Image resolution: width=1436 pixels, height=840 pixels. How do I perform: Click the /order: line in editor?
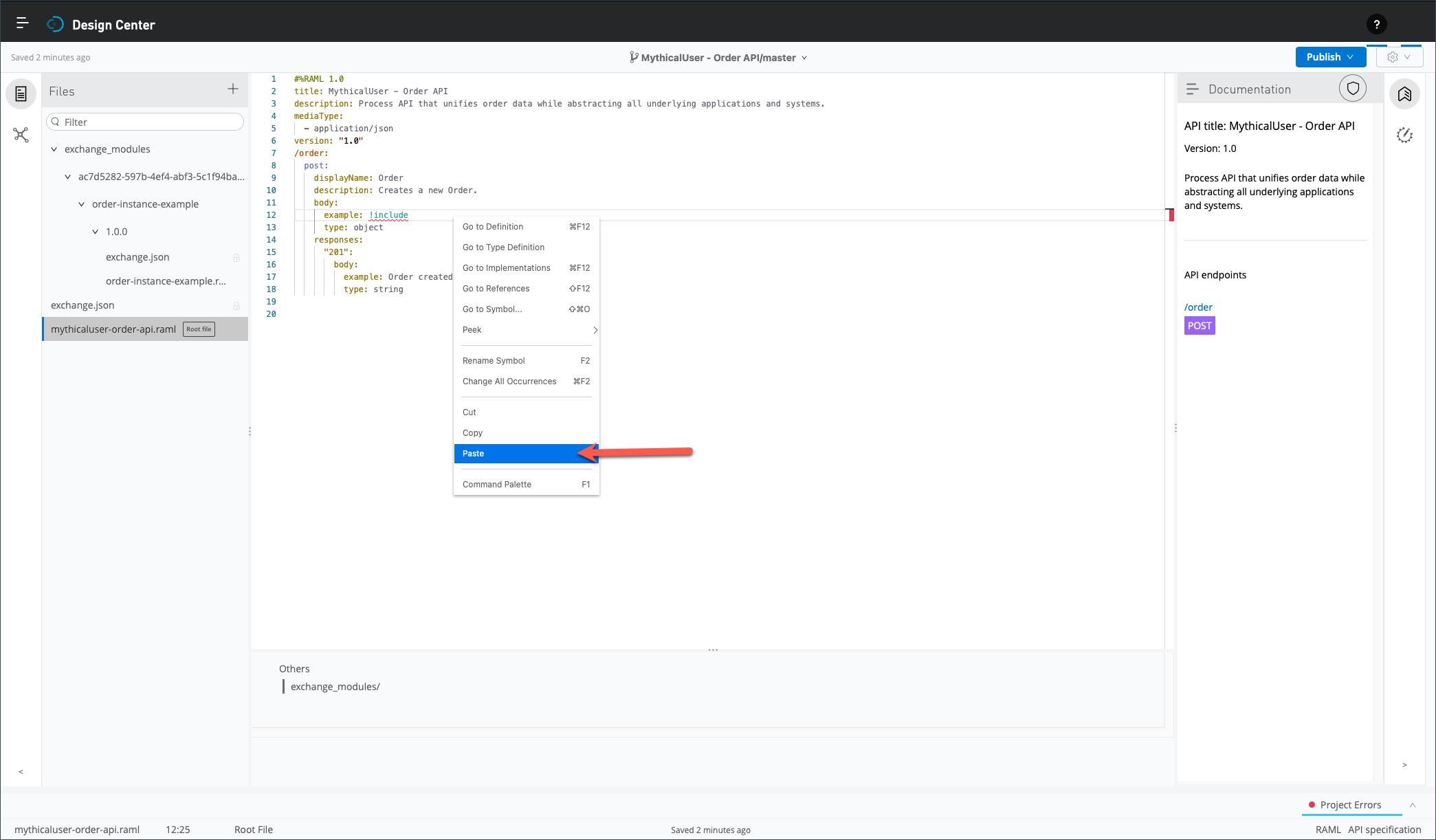pos(311,153)
